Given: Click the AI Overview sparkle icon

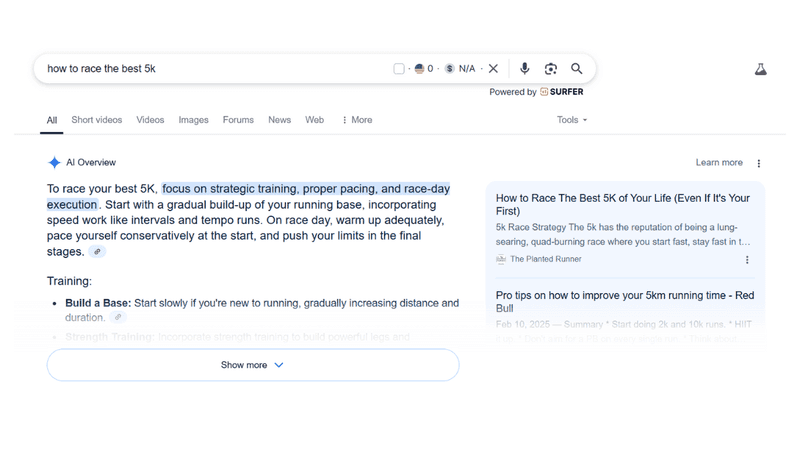Looking at the screenshot, I should click(54, 162).
